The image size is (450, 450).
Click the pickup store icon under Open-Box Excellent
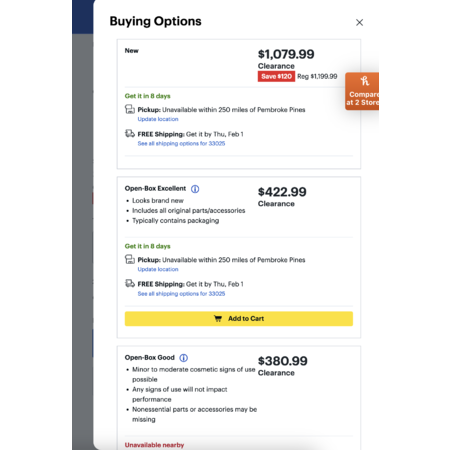(x=130, y=259)
